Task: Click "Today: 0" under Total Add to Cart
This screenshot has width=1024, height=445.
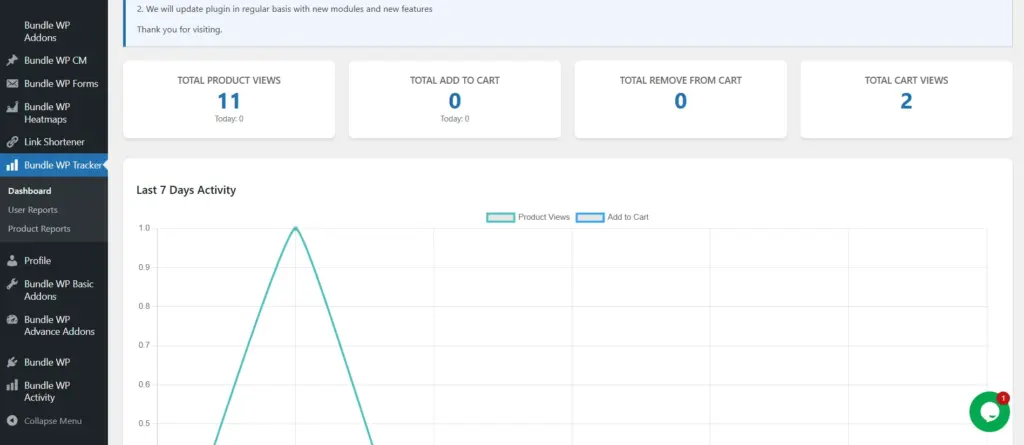Action: click(455, 119)
